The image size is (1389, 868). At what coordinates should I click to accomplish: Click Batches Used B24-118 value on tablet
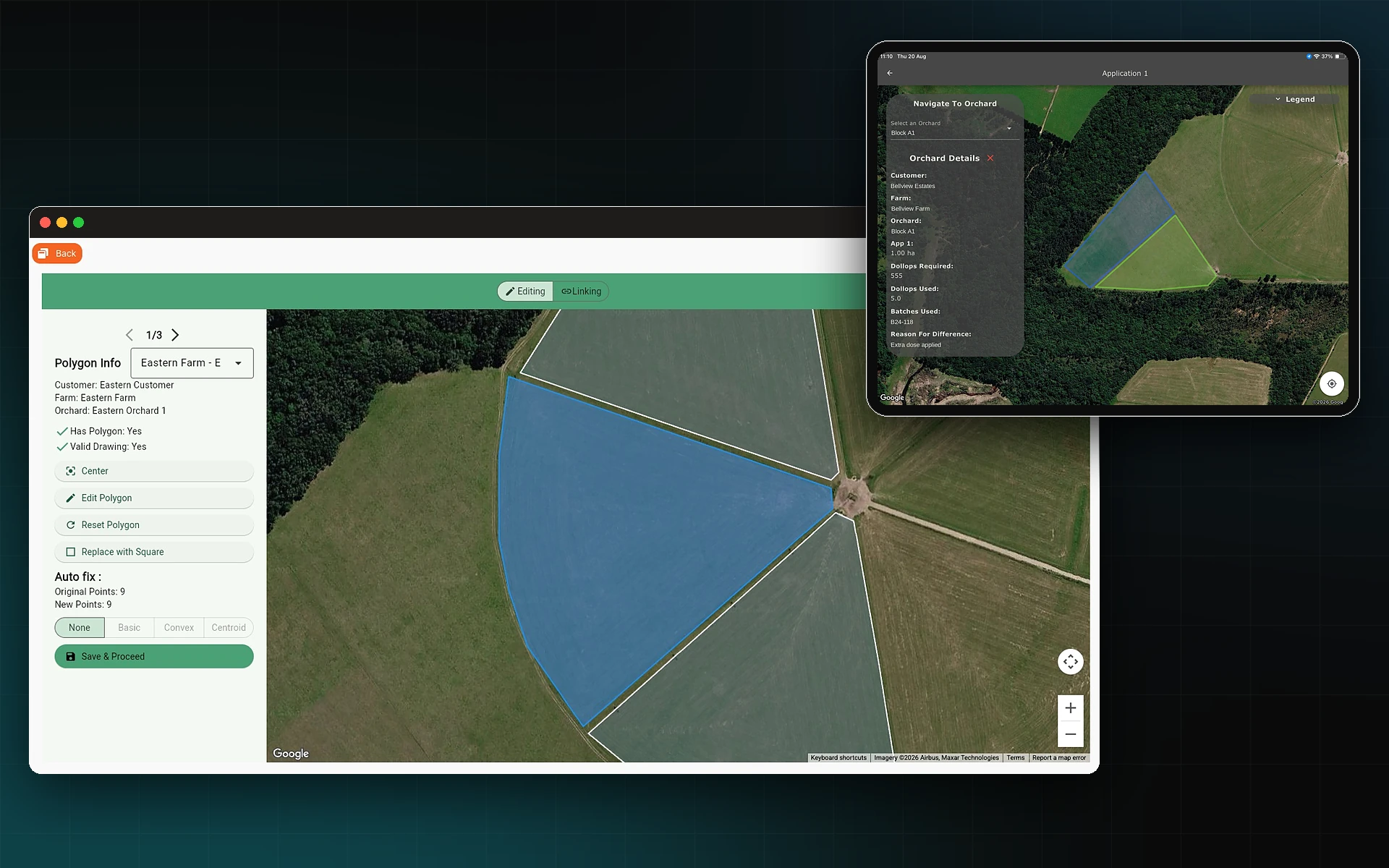(901, 322)
